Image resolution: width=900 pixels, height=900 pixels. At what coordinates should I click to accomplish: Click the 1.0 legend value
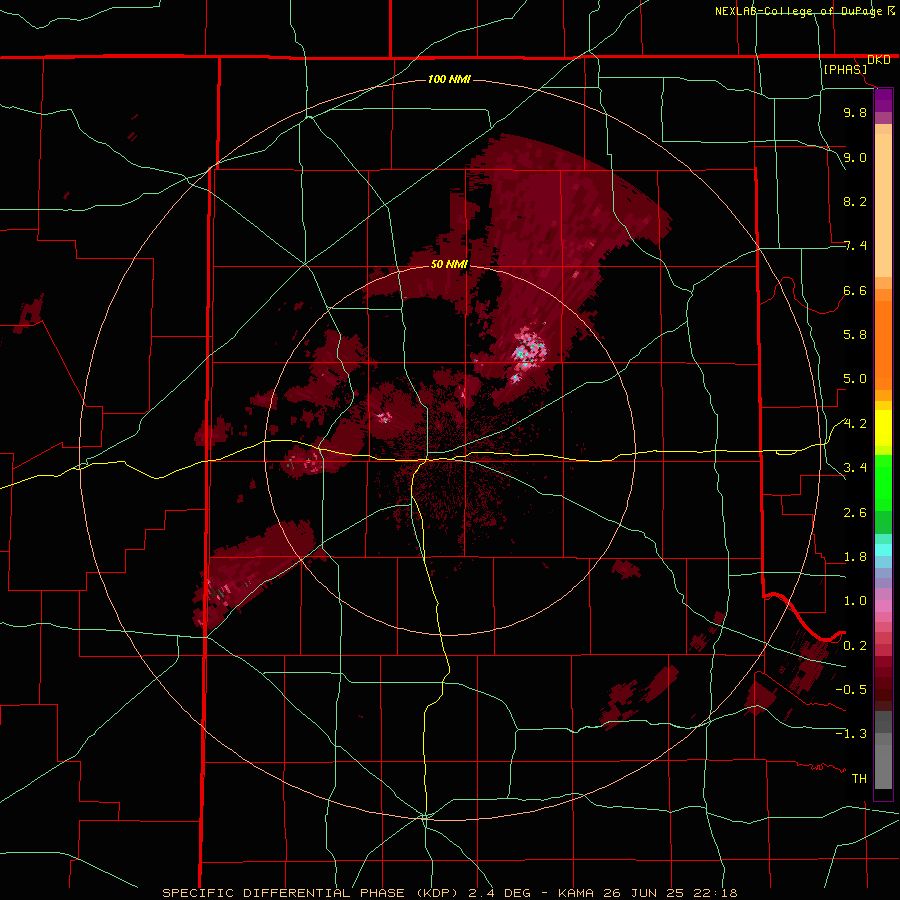(855, 601)
